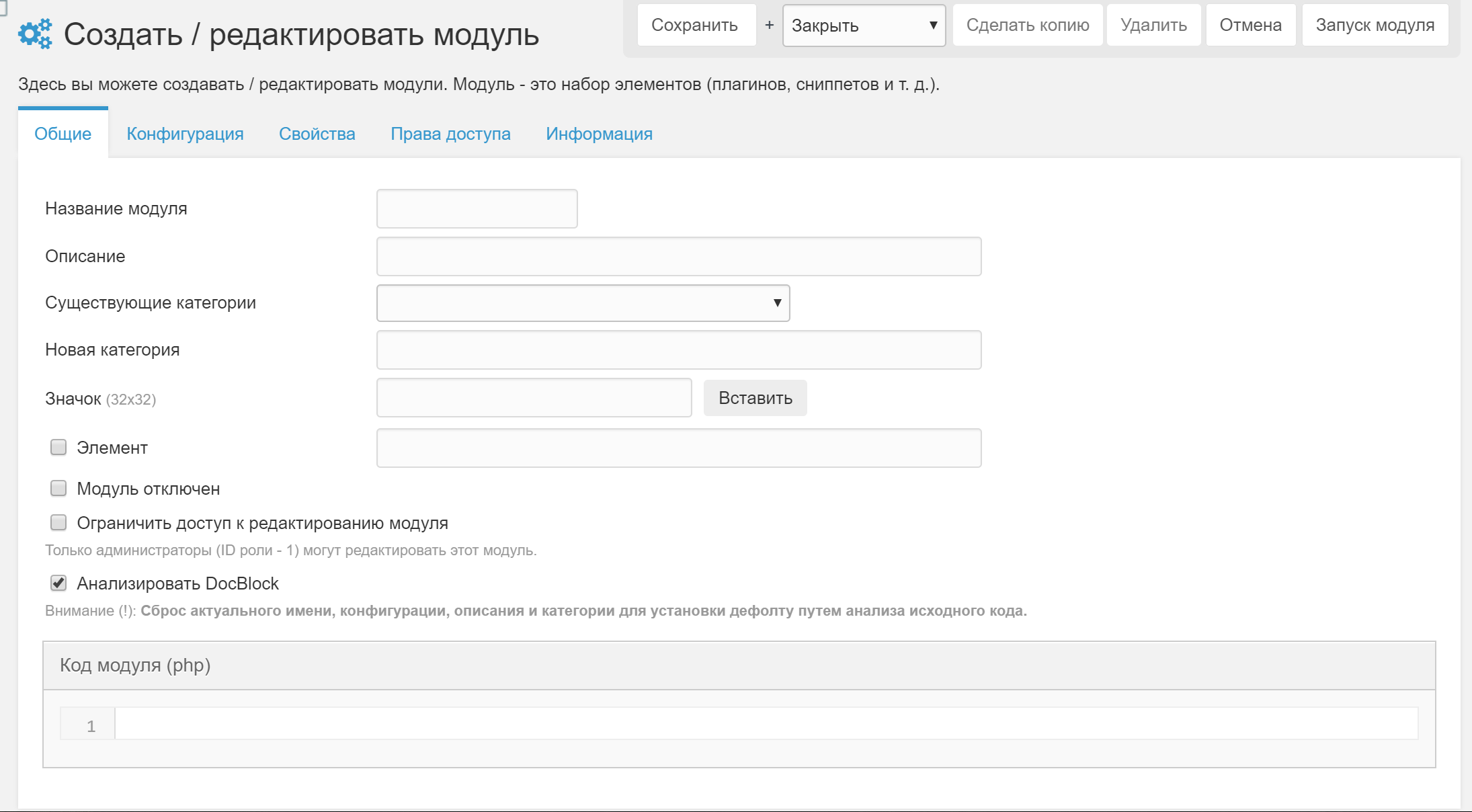
Task: Focus the Название модуля input field
Action: click(x=477, y=209)
